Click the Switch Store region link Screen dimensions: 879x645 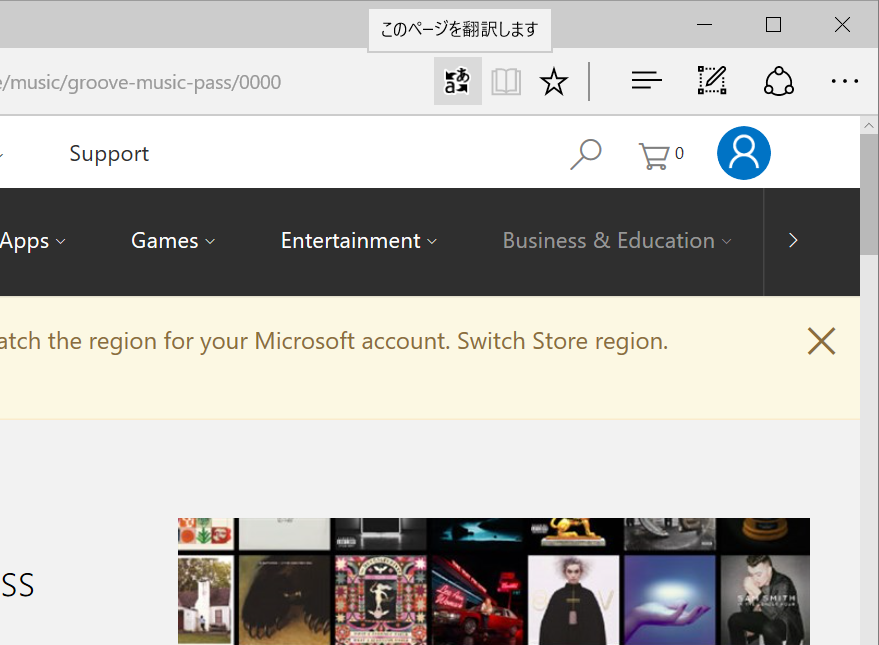[562, 341]
